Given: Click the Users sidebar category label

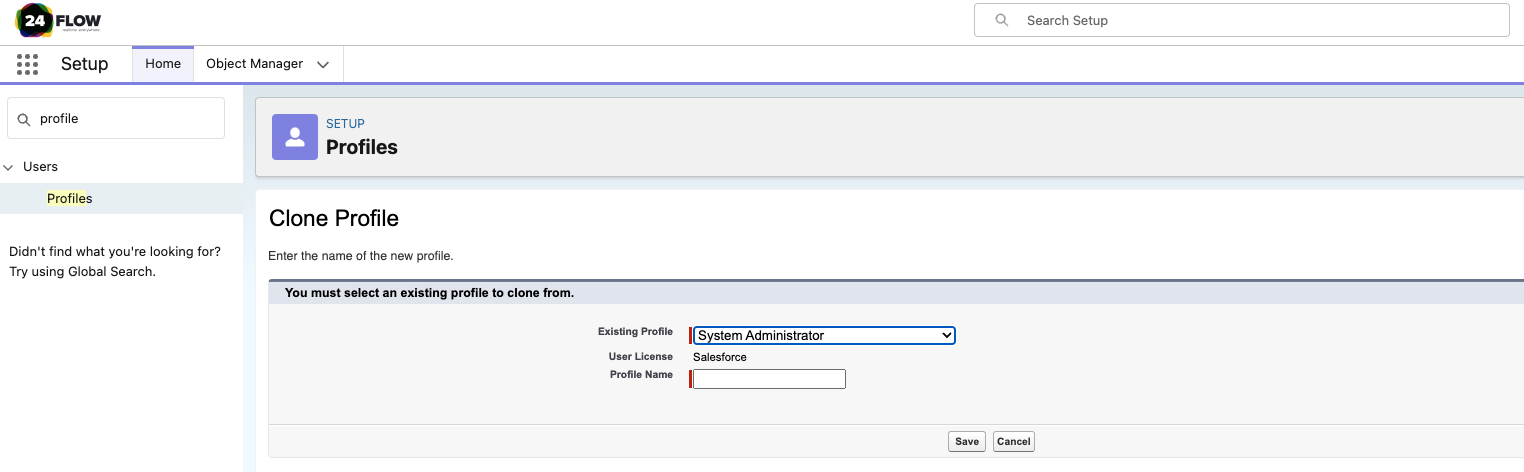Looking at the screenshot, I should pyautogui.click(x=41, y=167).
